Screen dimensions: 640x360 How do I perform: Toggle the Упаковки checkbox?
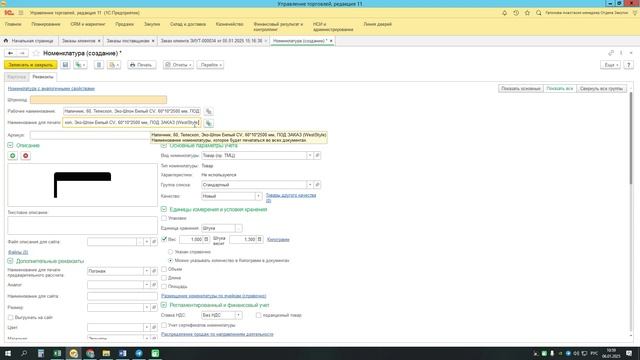click(x=164, y=218)
